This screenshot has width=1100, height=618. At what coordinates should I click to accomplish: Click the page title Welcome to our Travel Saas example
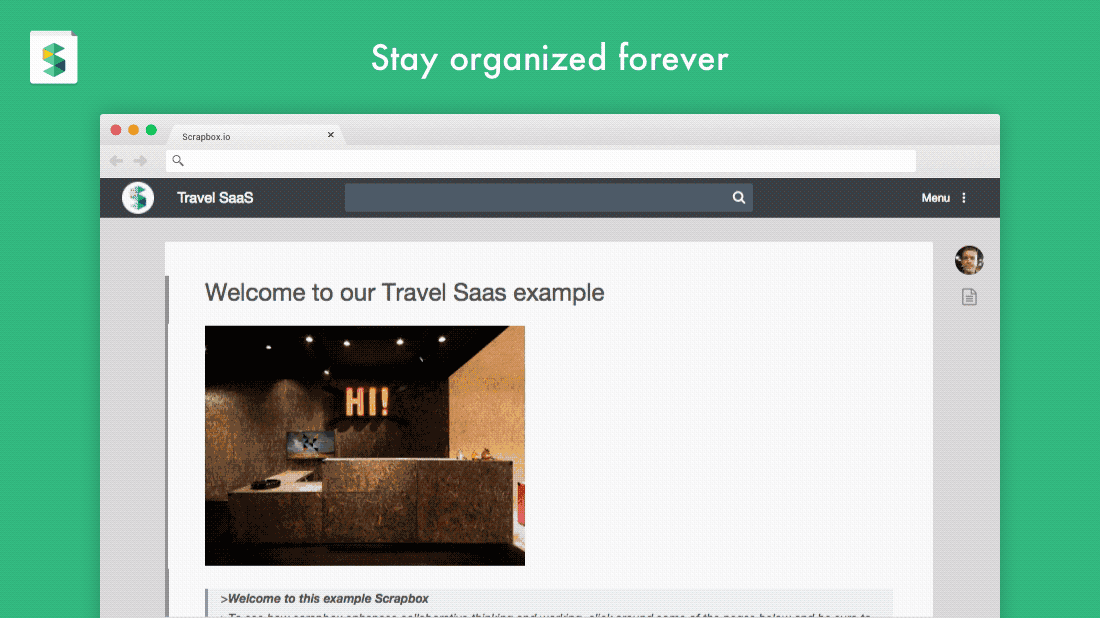404,293
